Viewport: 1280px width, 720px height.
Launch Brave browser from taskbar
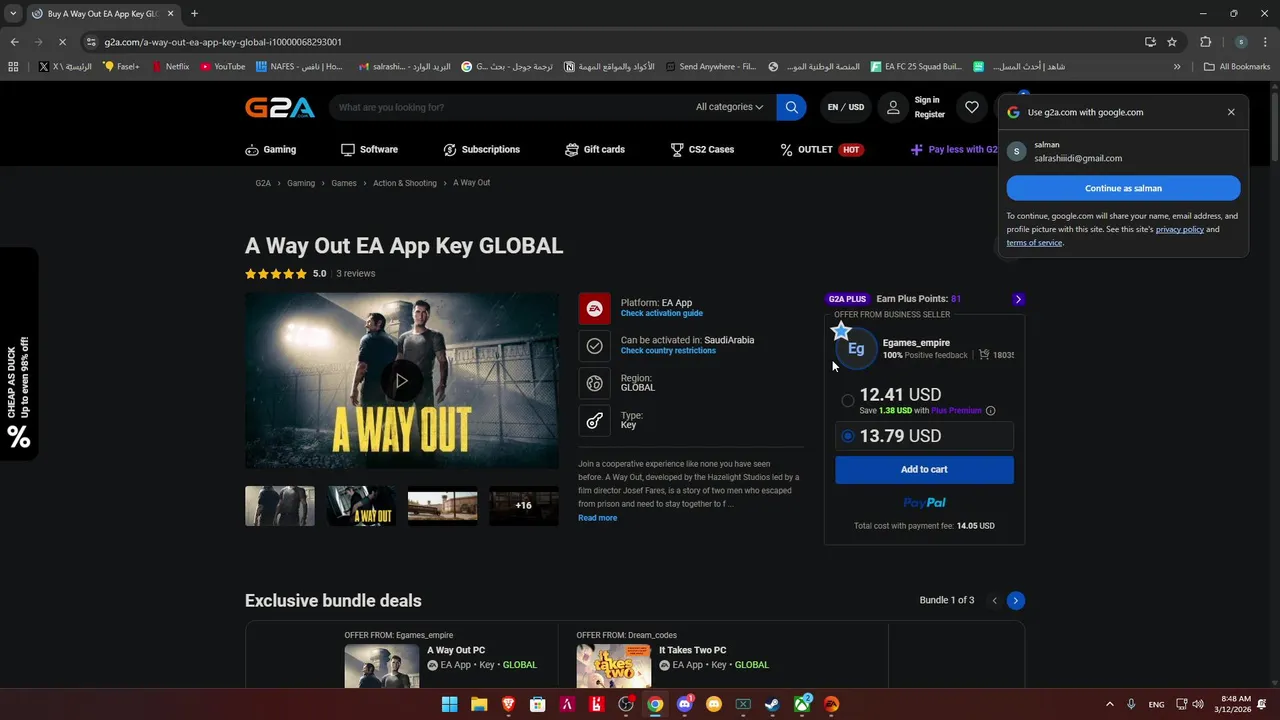tap(508, 704)
